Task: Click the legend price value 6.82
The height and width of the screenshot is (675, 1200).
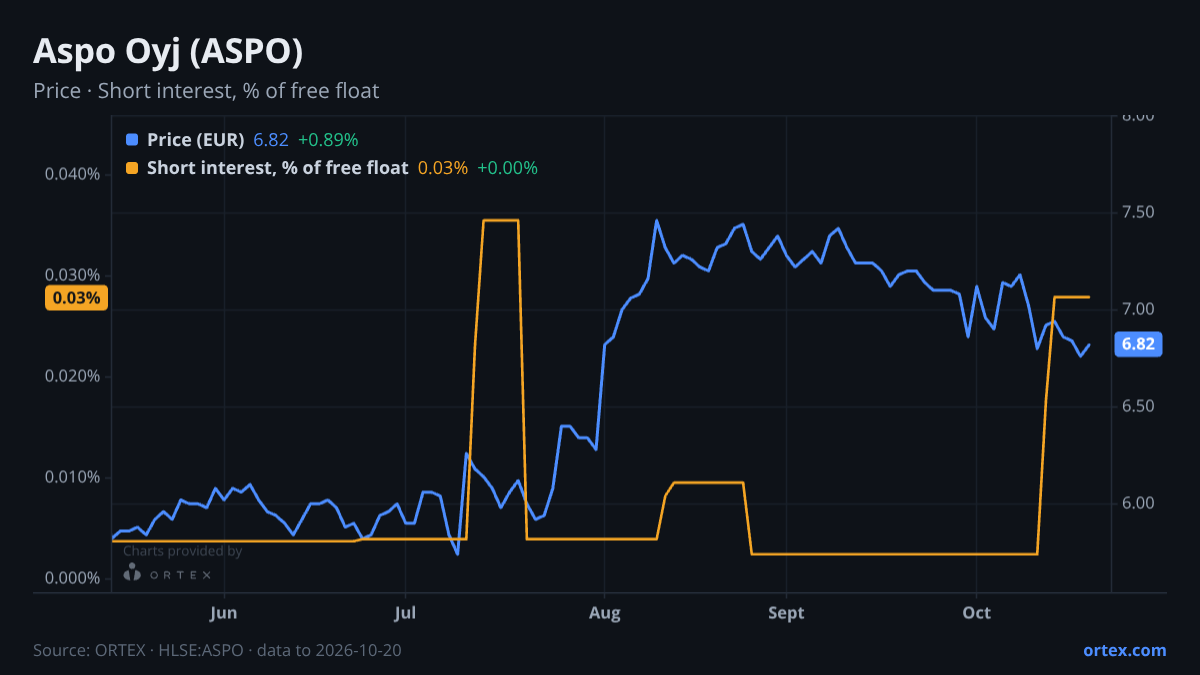Action: point(271,139)
